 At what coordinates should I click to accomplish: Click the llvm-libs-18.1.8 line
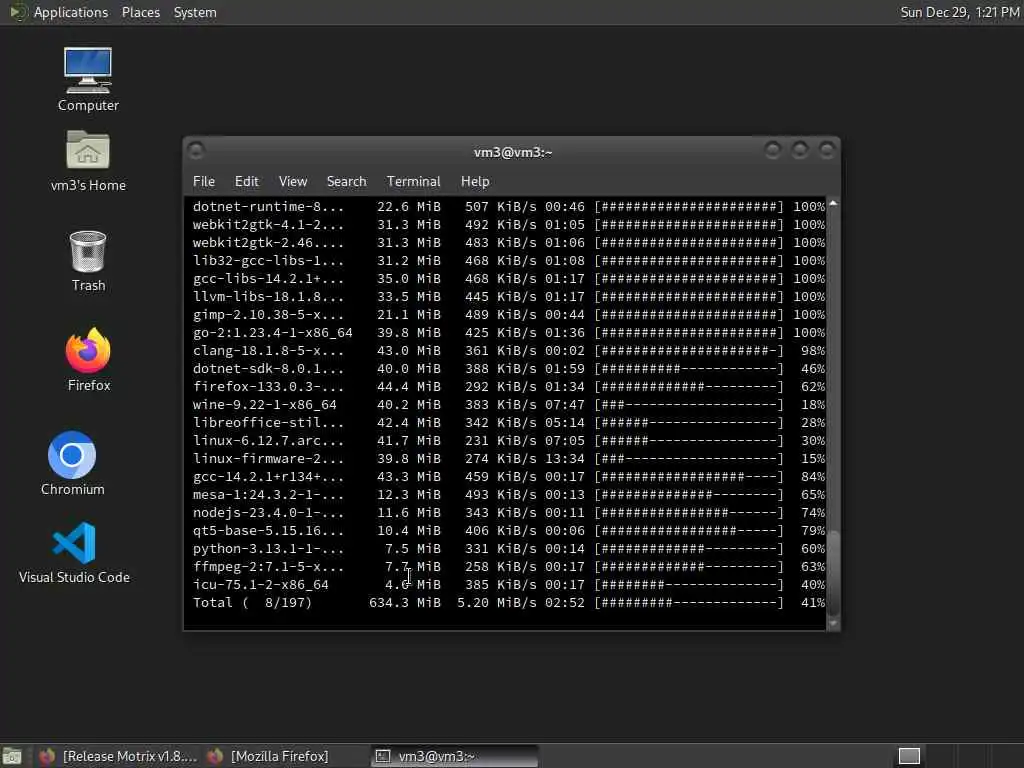(509, 296)
